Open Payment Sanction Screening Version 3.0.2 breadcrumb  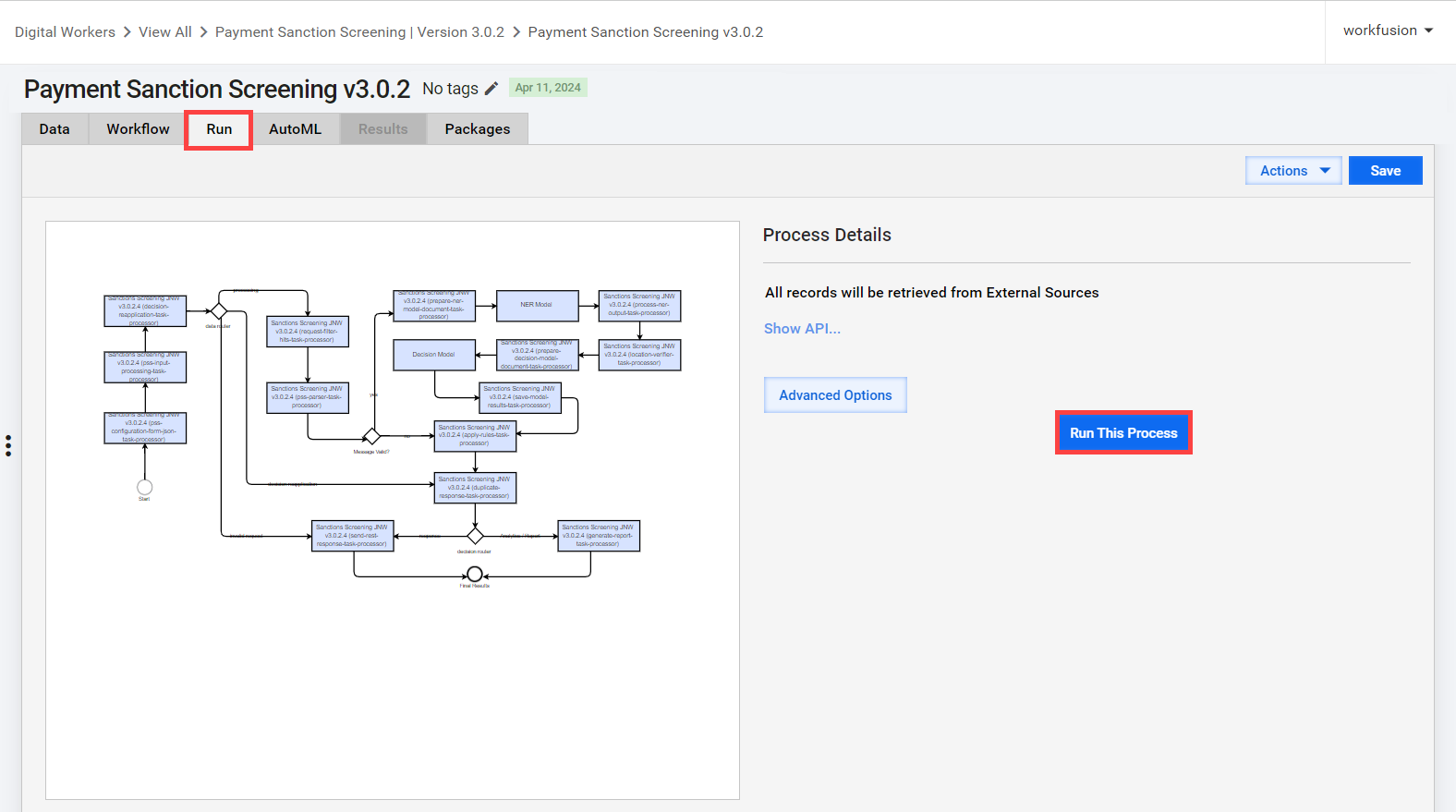point(359,32)
